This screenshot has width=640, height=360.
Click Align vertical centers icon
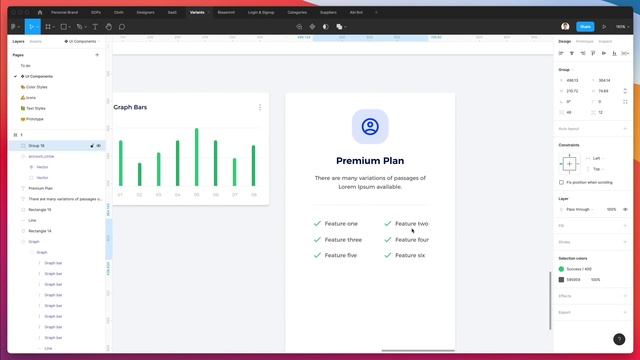pos(604,53)
